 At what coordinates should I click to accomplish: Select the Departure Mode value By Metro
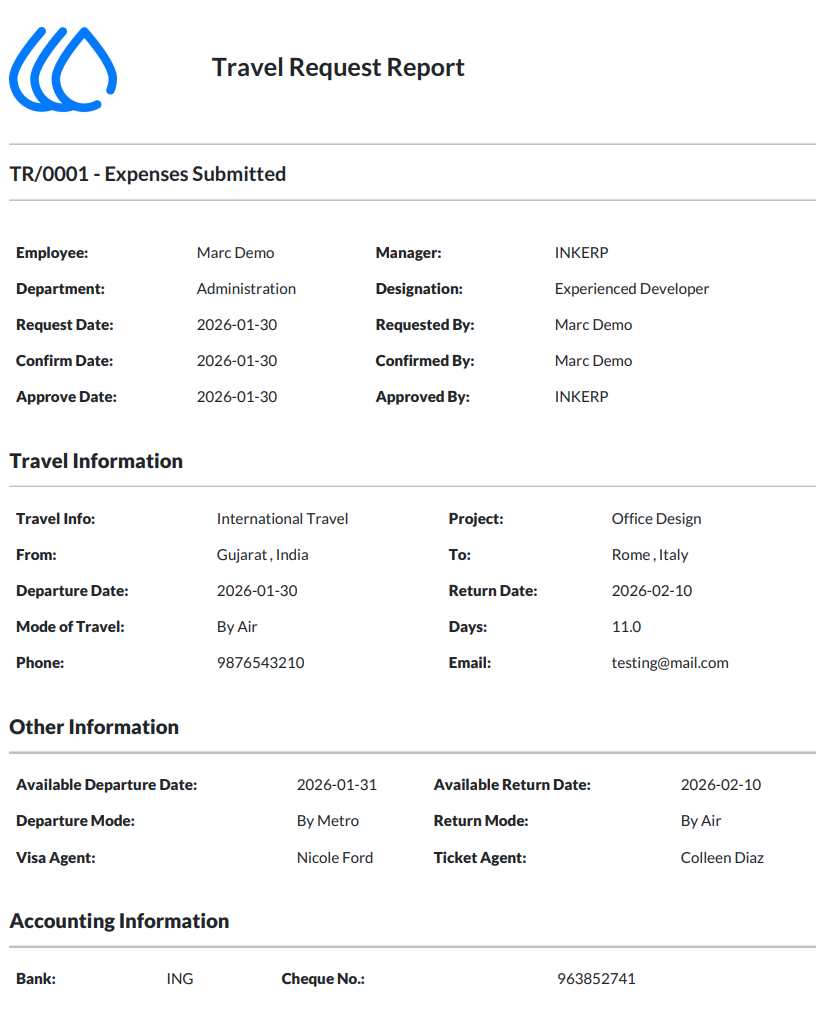[x=328, y=821]
